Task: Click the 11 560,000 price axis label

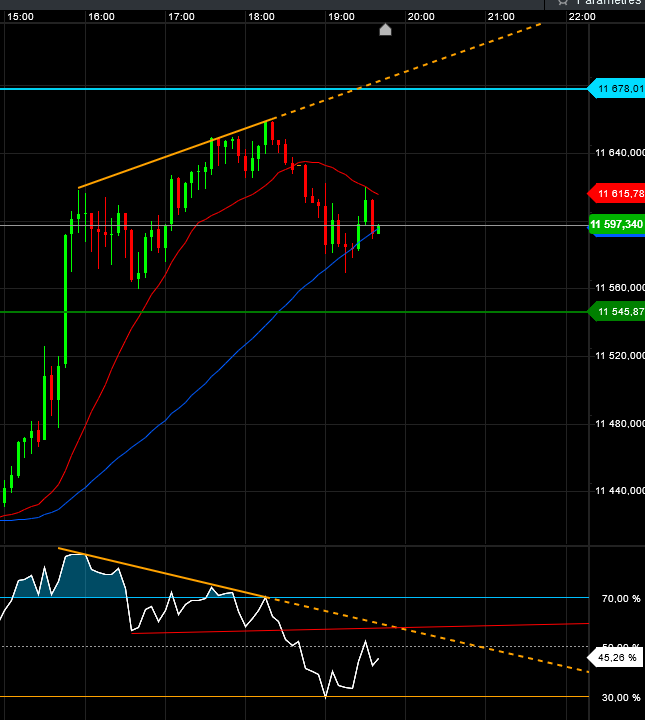Action: coord(620,287)
